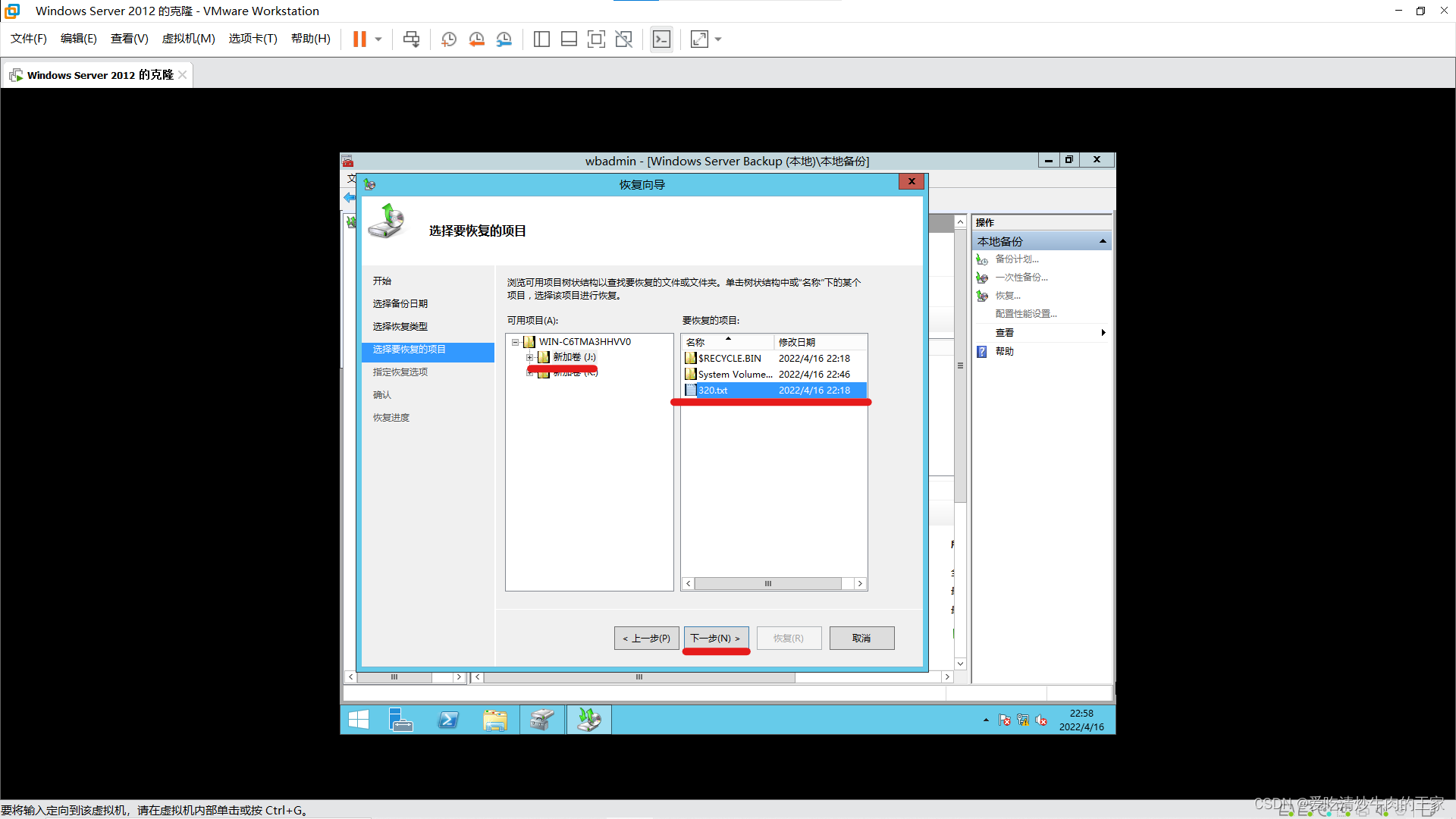Expand the 查看 submenu arrow in the actions pane
Viewport: 1456px width, 819px height.
[1103, 333]
